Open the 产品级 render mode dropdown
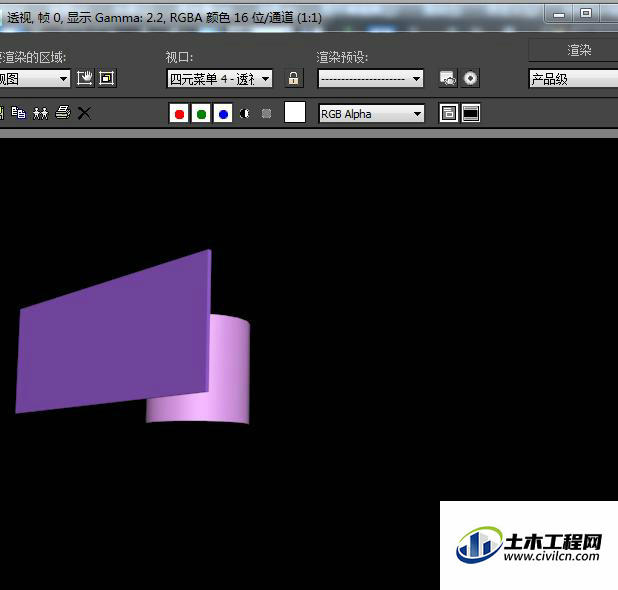618x590 pixels. [x=573, y=79]
